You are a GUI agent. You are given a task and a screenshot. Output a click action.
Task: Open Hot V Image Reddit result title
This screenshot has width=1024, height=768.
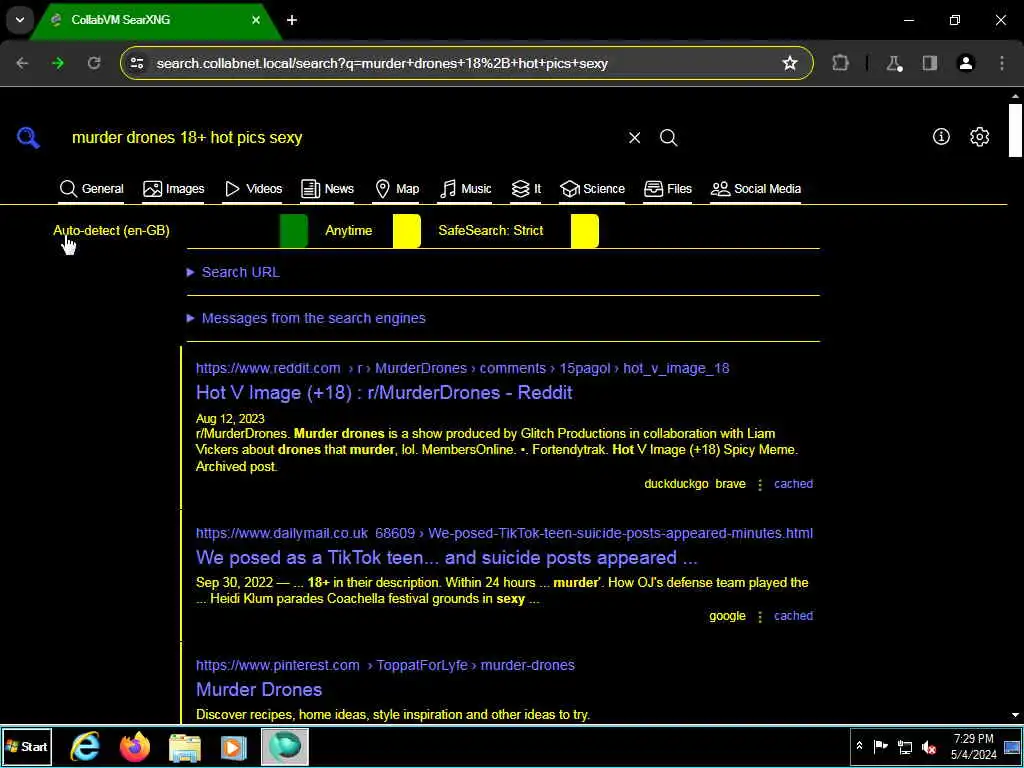click(x=384, y=392)
